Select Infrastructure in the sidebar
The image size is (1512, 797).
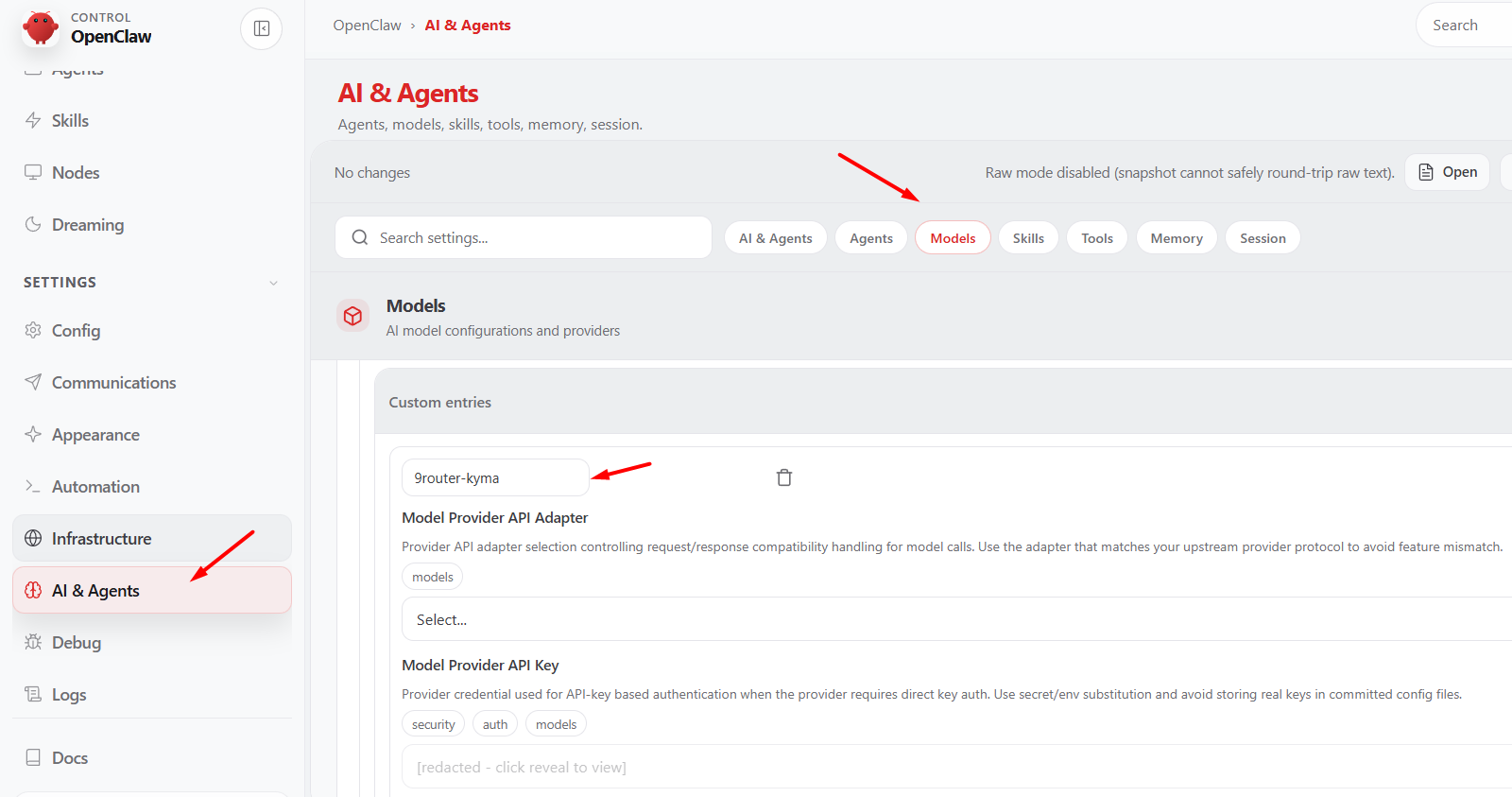(x=152, y=538)
